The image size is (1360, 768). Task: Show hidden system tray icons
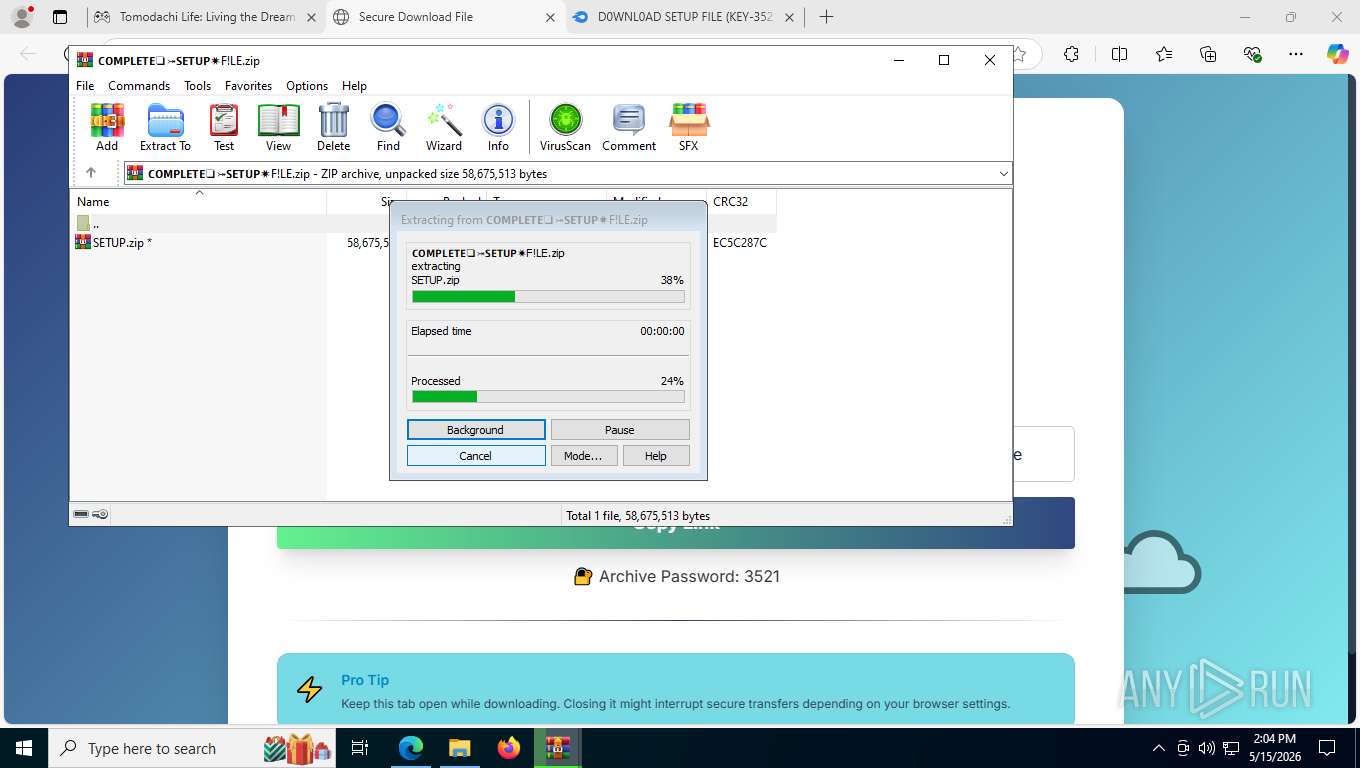[1159, 748]
